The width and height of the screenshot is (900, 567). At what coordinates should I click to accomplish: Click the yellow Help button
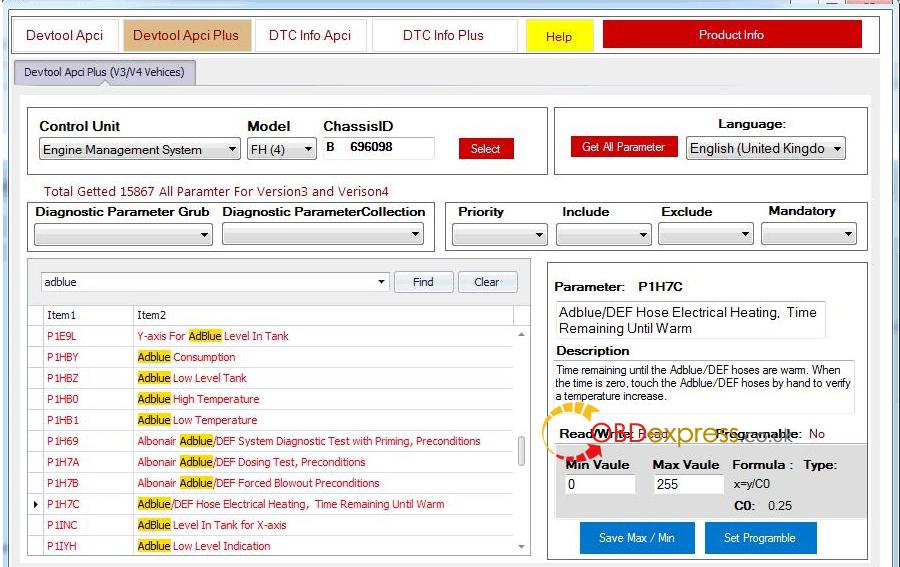tap(559, 36)
